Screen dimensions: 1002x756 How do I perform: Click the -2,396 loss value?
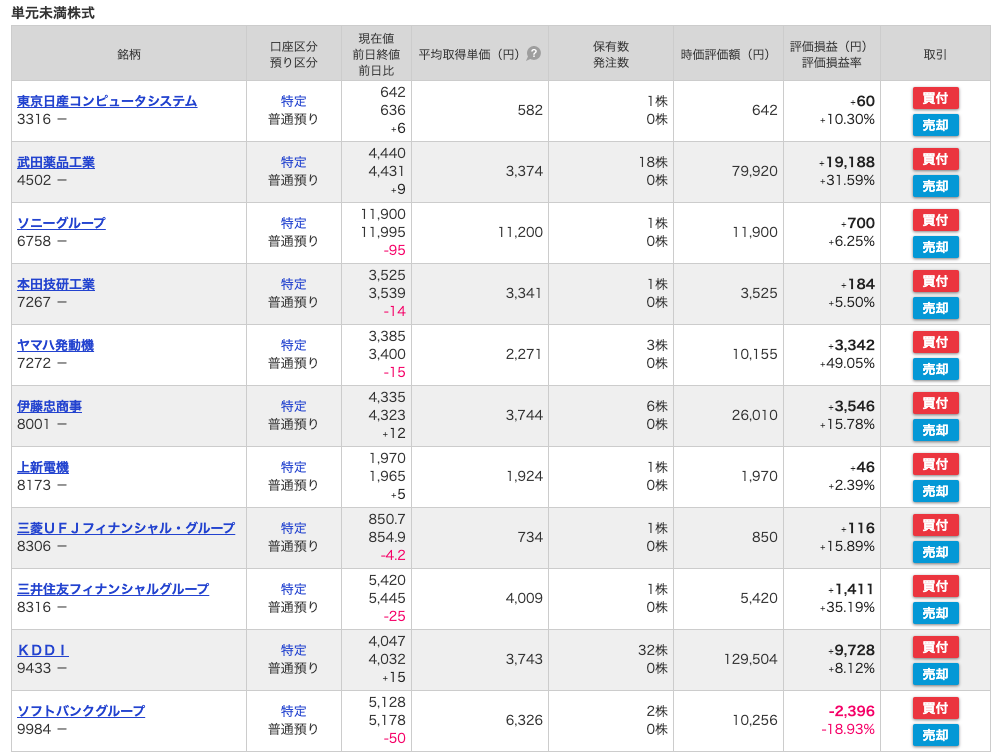pos(851,711)
